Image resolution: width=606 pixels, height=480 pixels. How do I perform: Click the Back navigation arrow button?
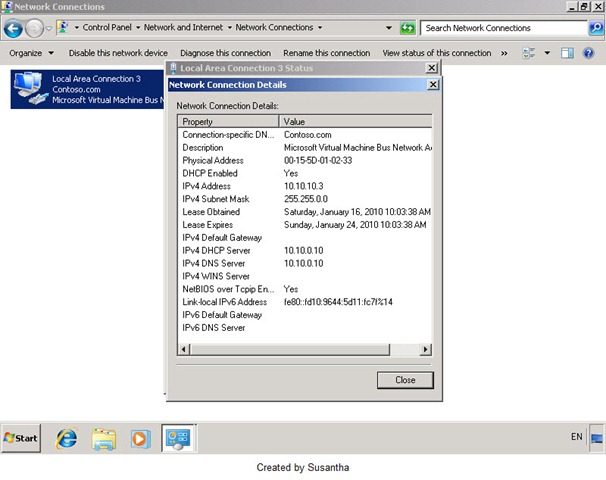coord(13,29)
